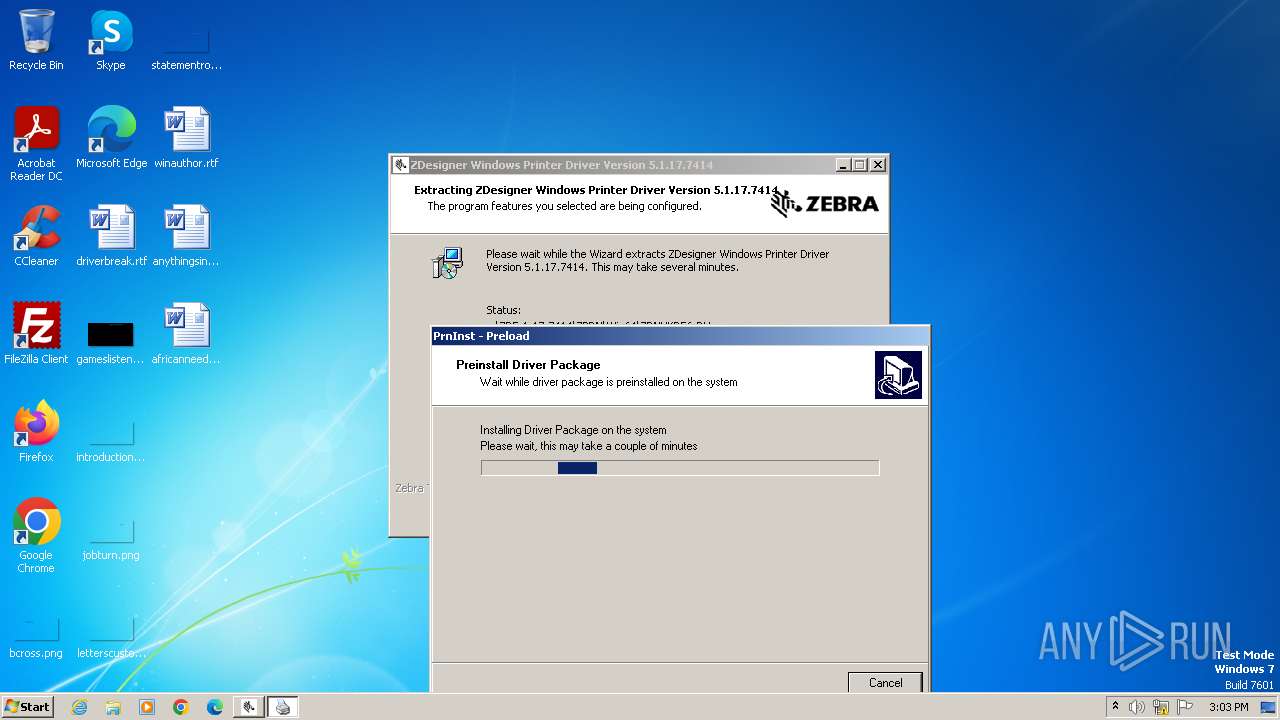
Task: Close the ZDesigner Printer Driver window
Action: point(878,165)
